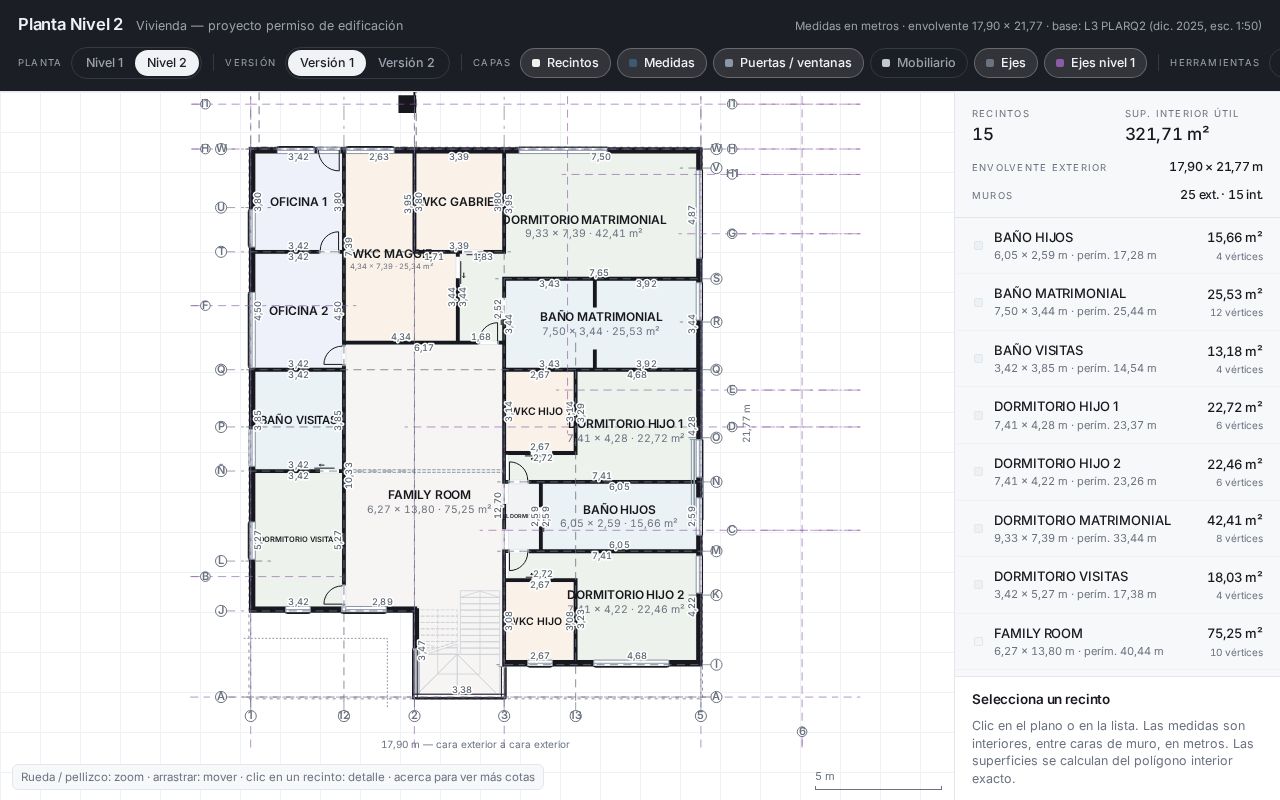Select FAMILY ROOM in the room list
Viewport: 1280px width, 800px height.
pos(1117,642)
